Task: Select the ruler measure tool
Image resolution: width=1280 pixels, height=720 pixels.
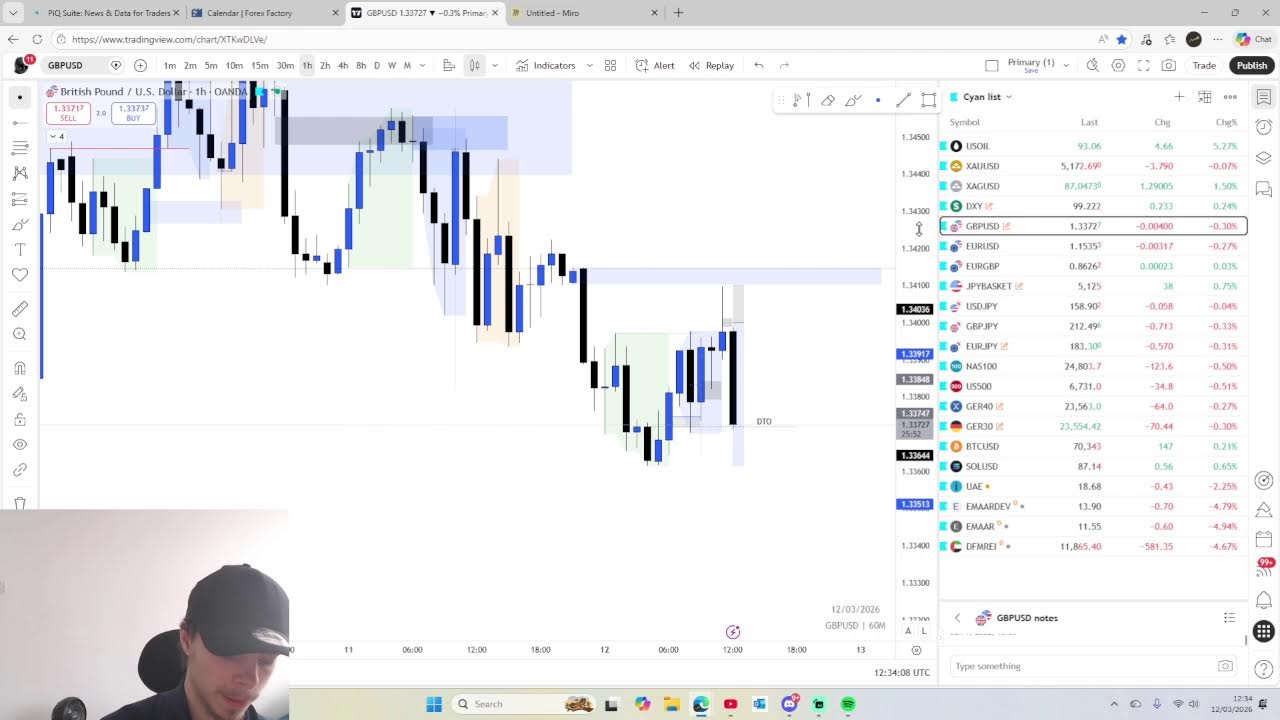Action: click(19, 309)
